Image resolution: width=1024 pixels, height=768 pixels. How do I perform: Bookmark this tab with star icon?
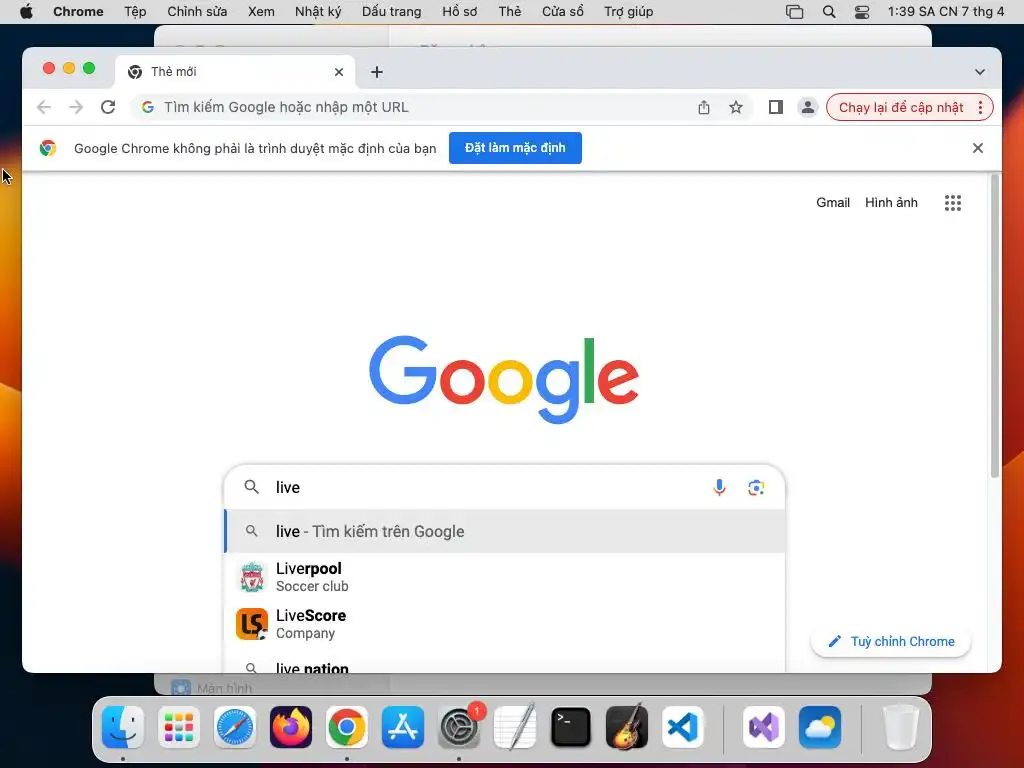click(736, 107)
